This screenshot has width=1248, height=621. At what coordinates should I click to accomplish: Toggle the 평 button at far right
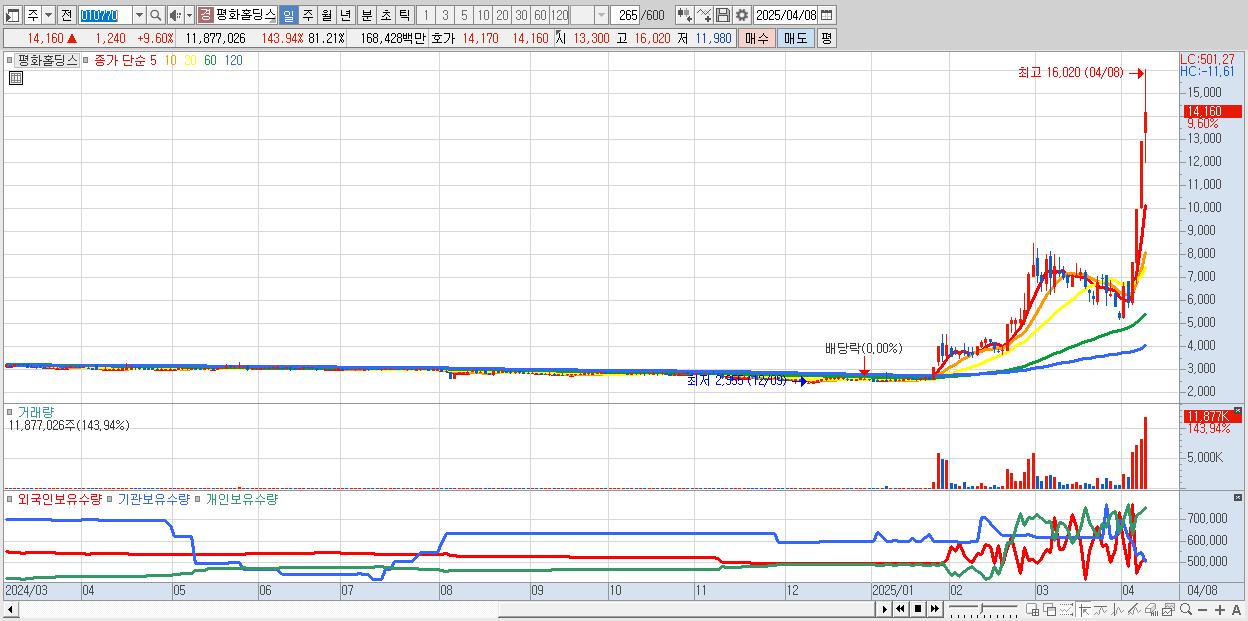pyautogui.click(x=826, y=38)
